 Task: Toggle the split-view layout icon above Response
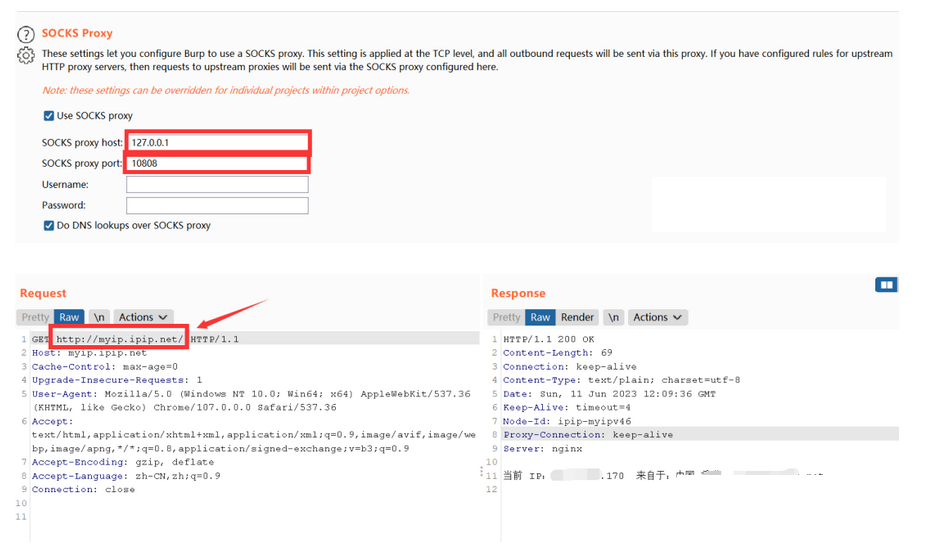(x=886, y=285)
